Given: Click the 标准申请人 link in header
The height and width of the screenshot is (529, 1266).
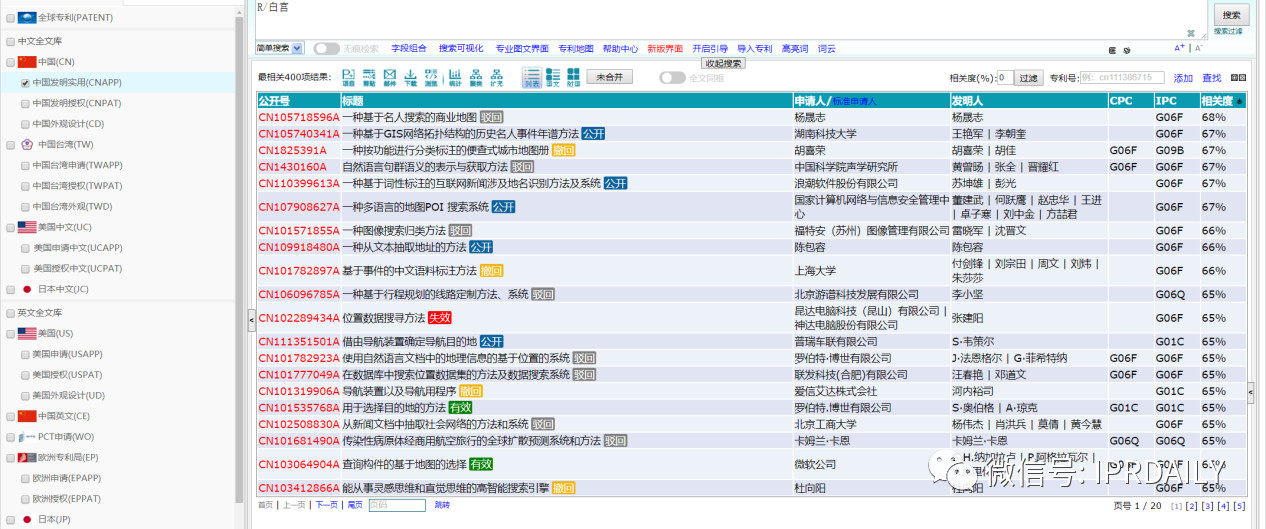Looking at the screenshot, I should tap(854, 102).
